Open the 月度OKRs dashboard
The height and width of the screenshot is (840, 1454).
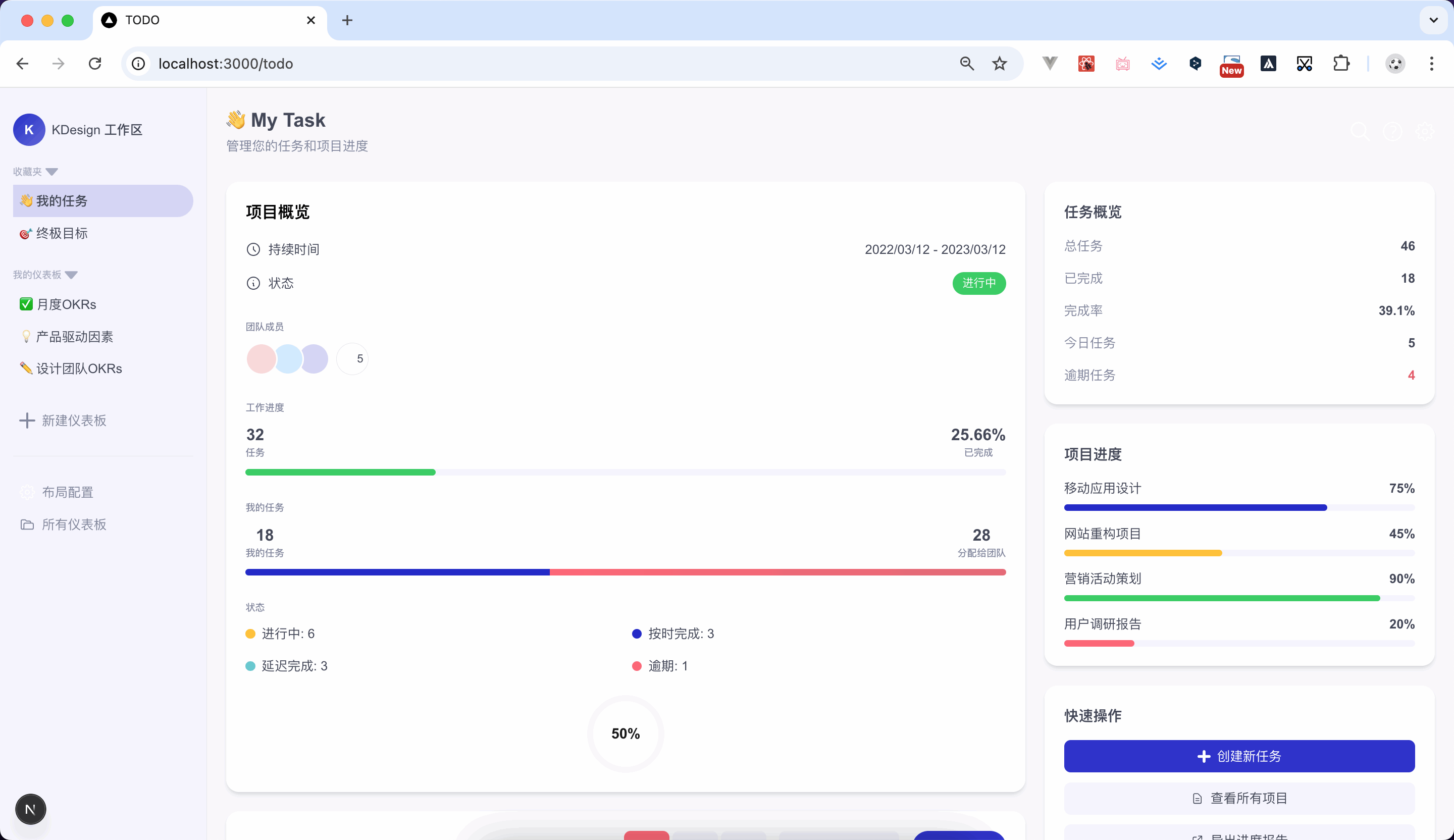click(66, 304)
